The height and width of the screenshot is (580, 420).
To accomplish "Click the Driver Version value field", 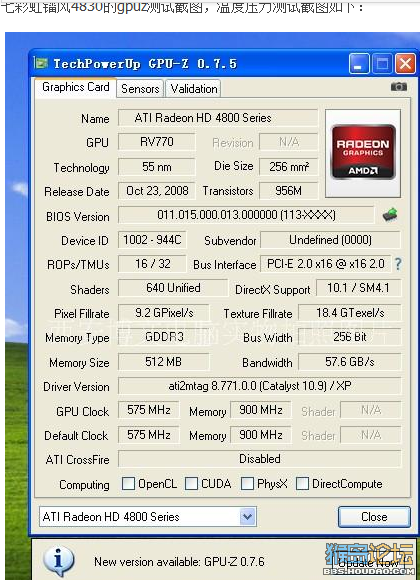I will pyautogui.click(x=260, y=386).
